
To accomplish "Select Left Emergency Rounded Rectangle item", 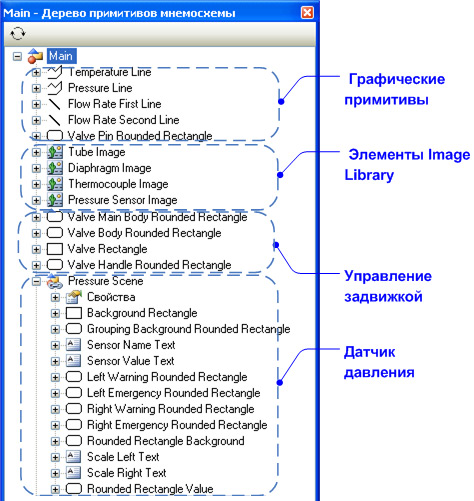I will pos(173,393).
